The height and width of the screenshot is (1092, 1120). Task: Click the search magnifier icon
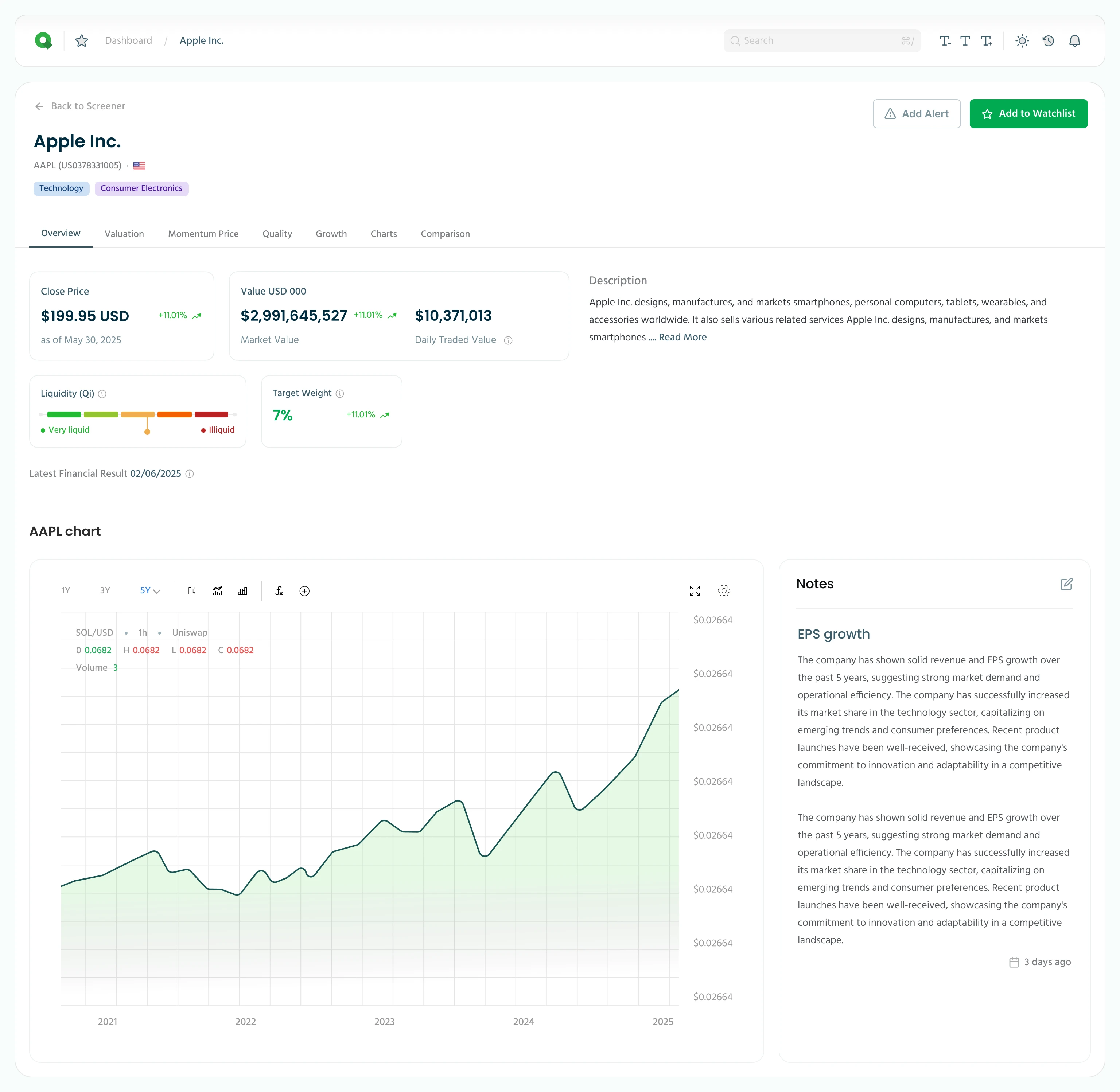(735, 41)
